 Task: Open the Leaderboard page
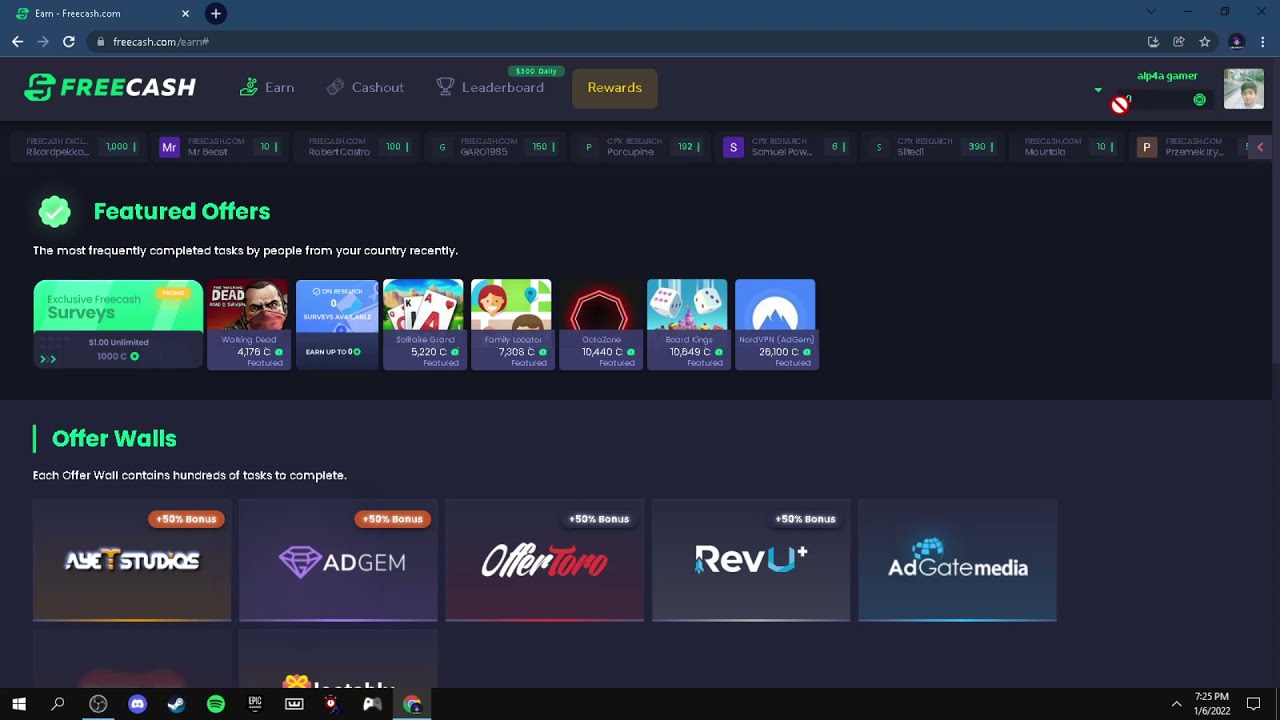coord(490,87)
